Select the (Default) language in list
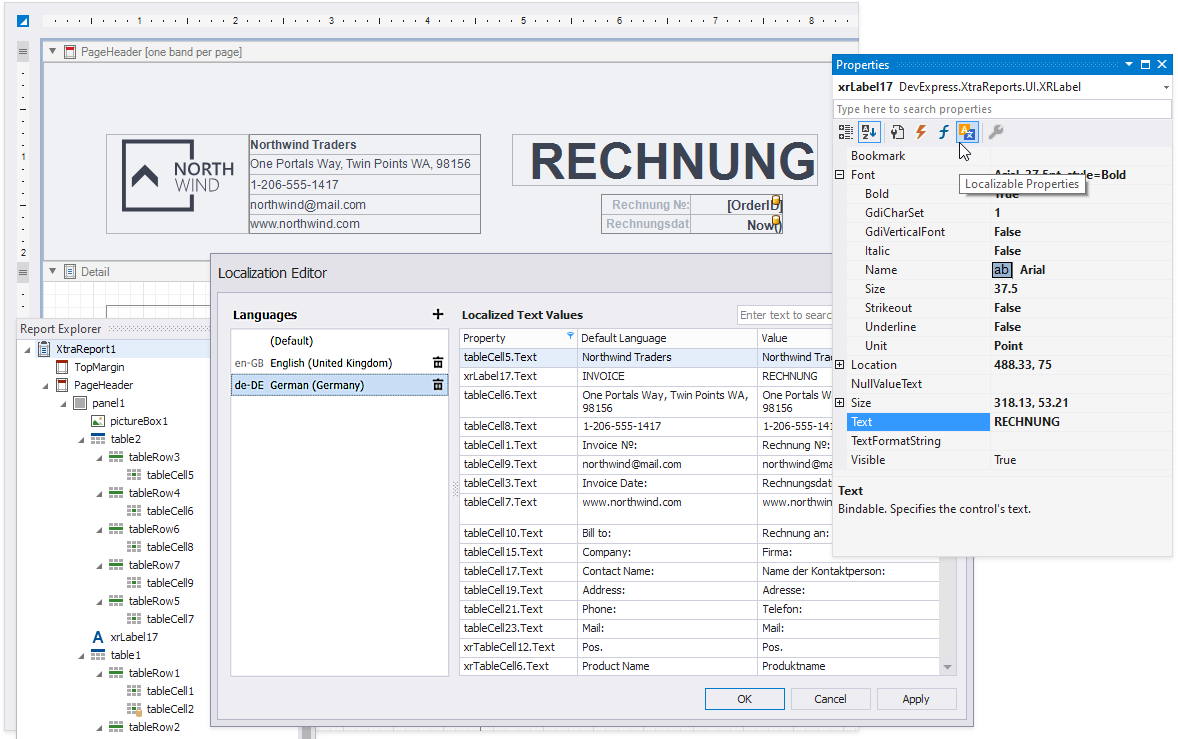 (x=292, y=341)
